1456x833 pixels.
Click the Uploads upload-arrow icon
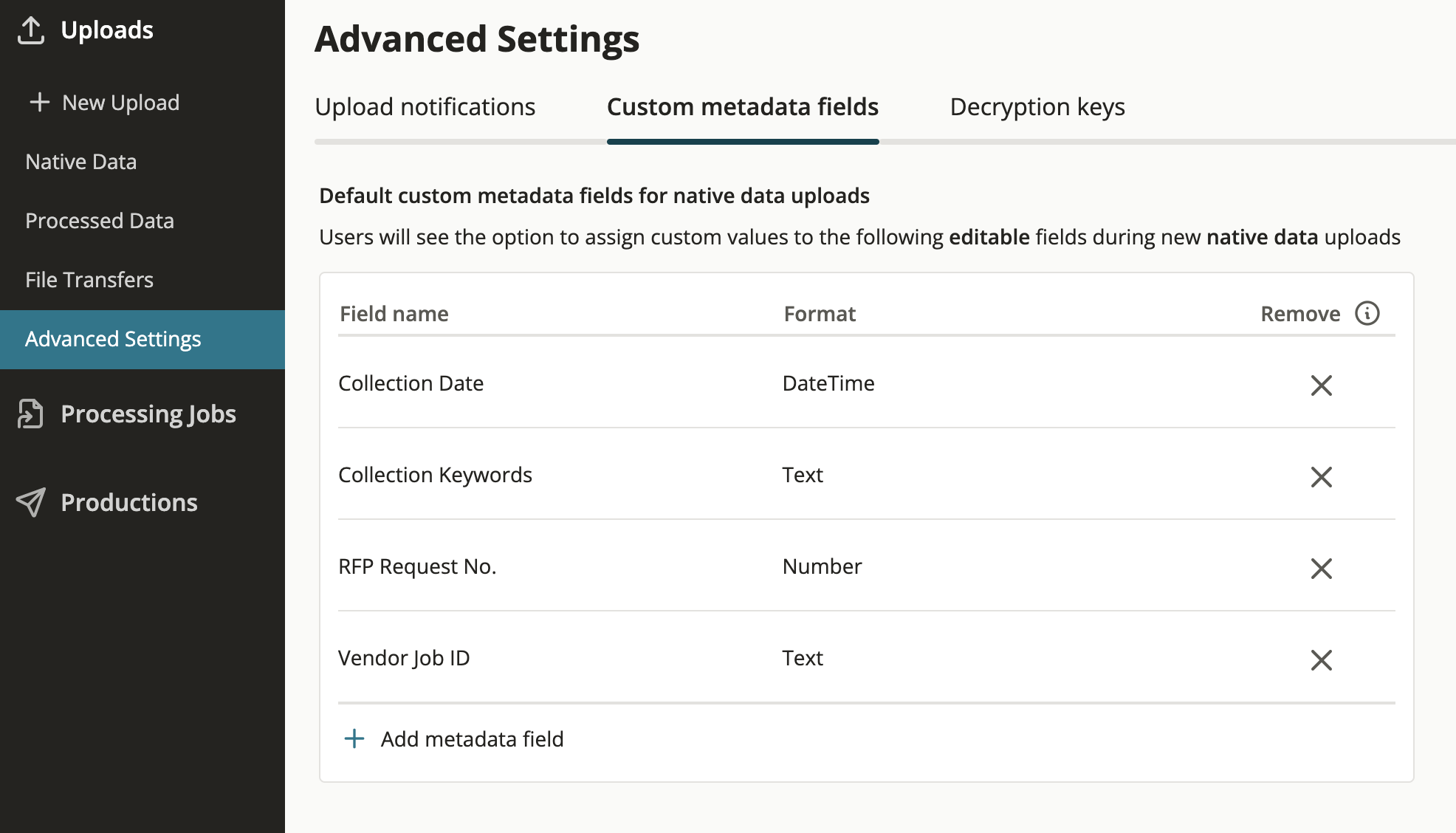point(31,30)
